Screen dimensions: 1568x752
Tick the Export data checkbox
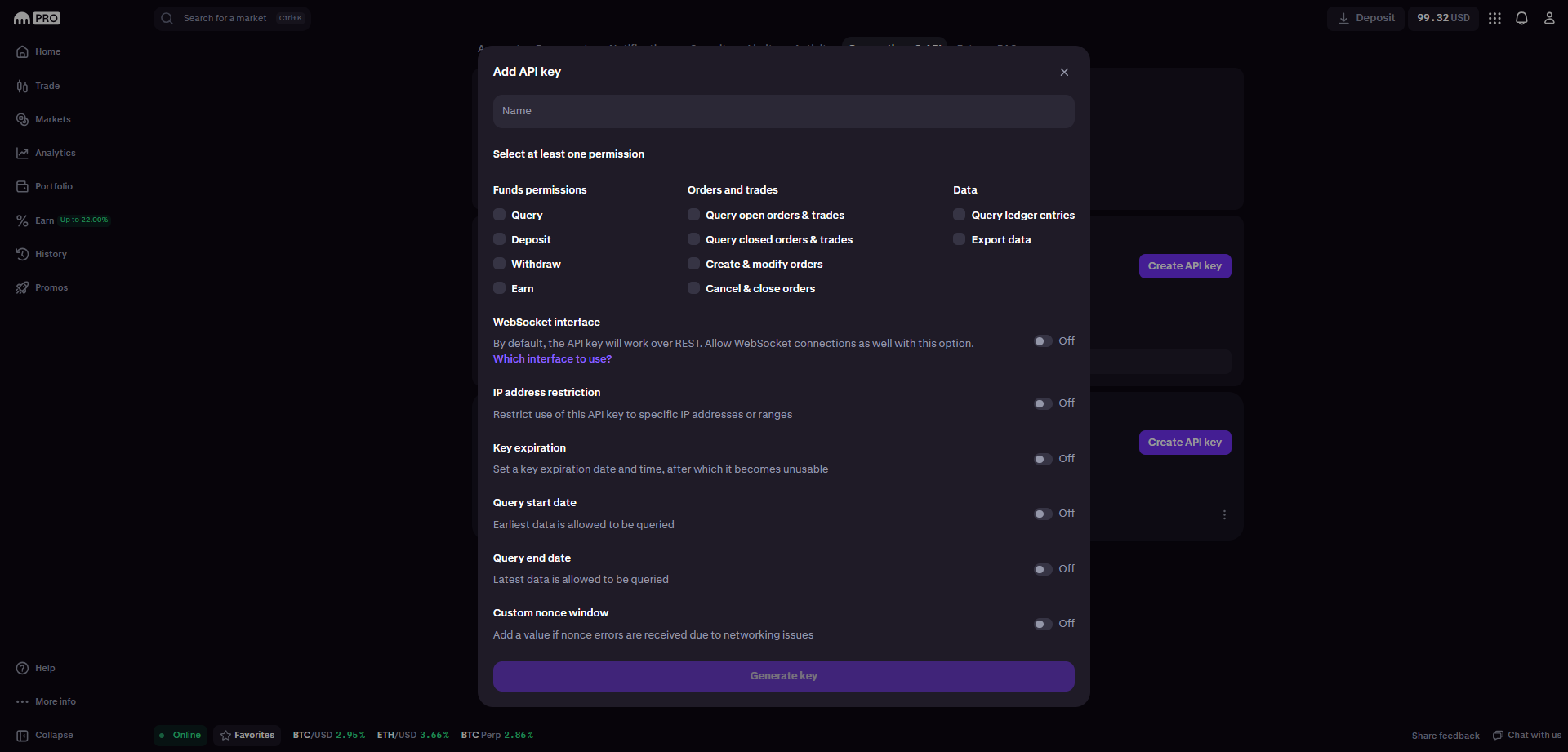coord(959,239)
